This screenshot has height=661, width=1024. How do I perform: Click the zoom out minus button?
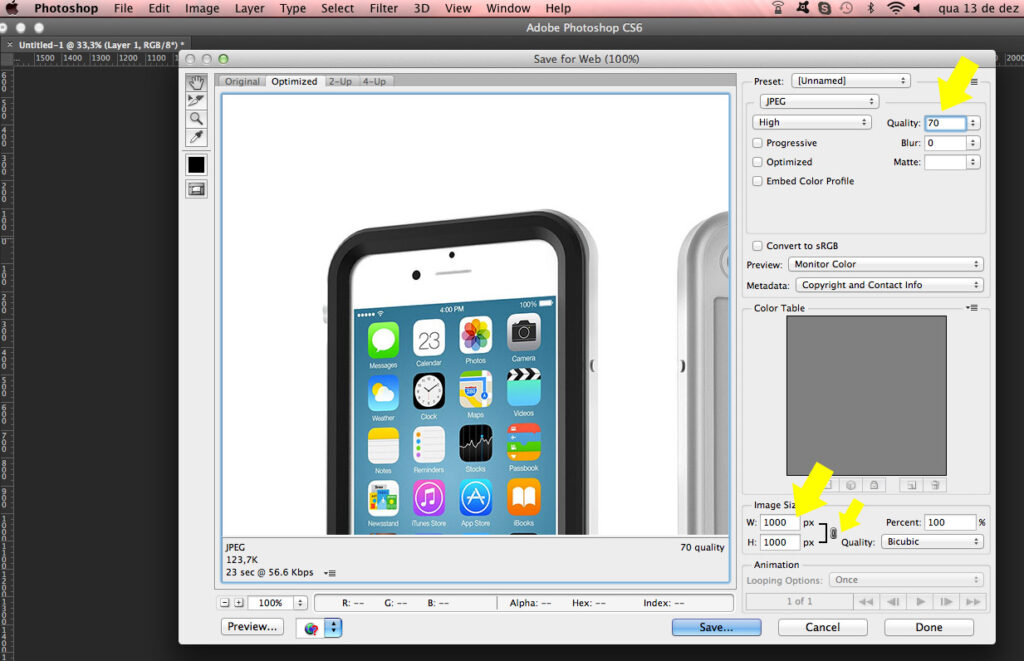pos(225,603)
